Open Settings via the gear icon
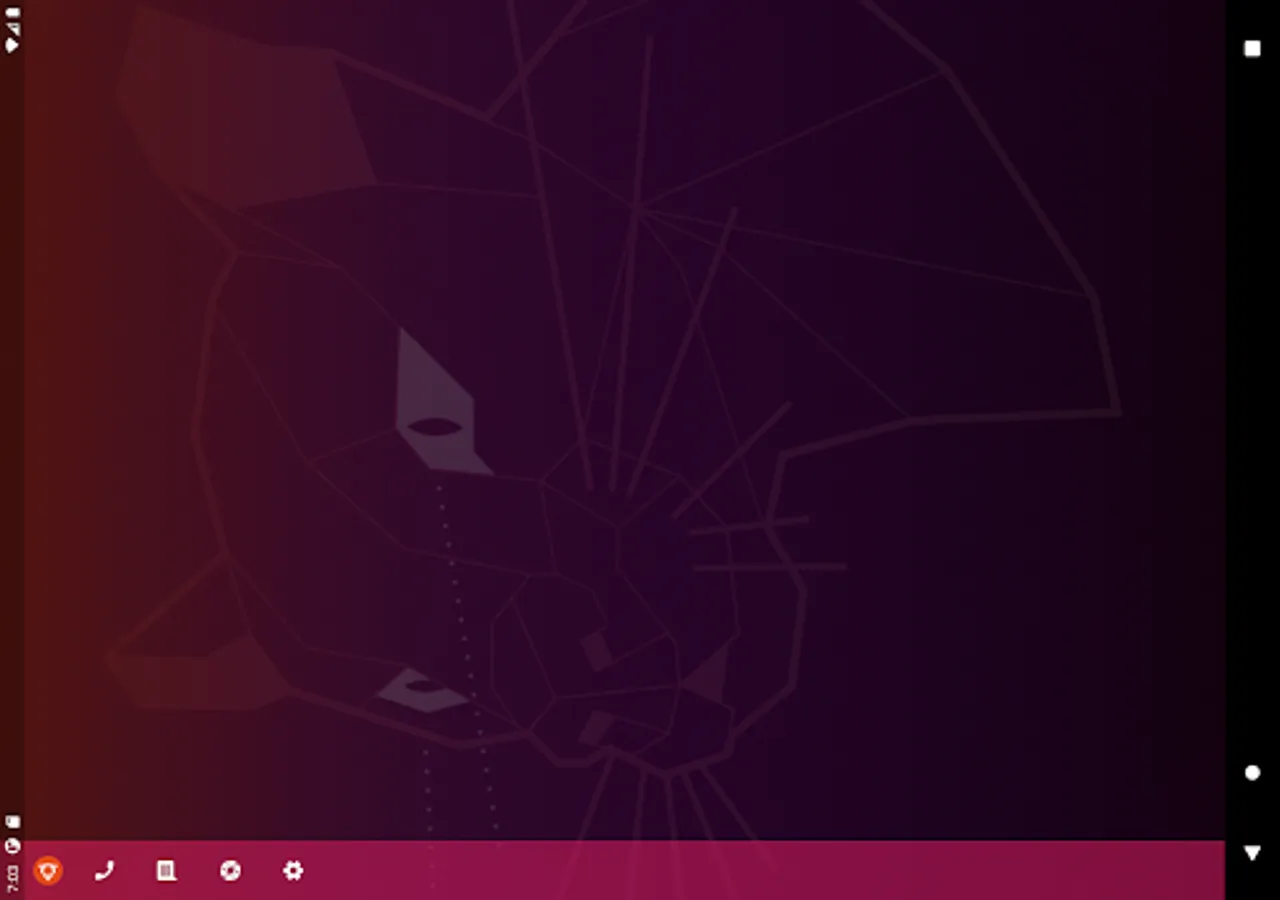Screen dimensions: 1280x900 coord(293,871)
